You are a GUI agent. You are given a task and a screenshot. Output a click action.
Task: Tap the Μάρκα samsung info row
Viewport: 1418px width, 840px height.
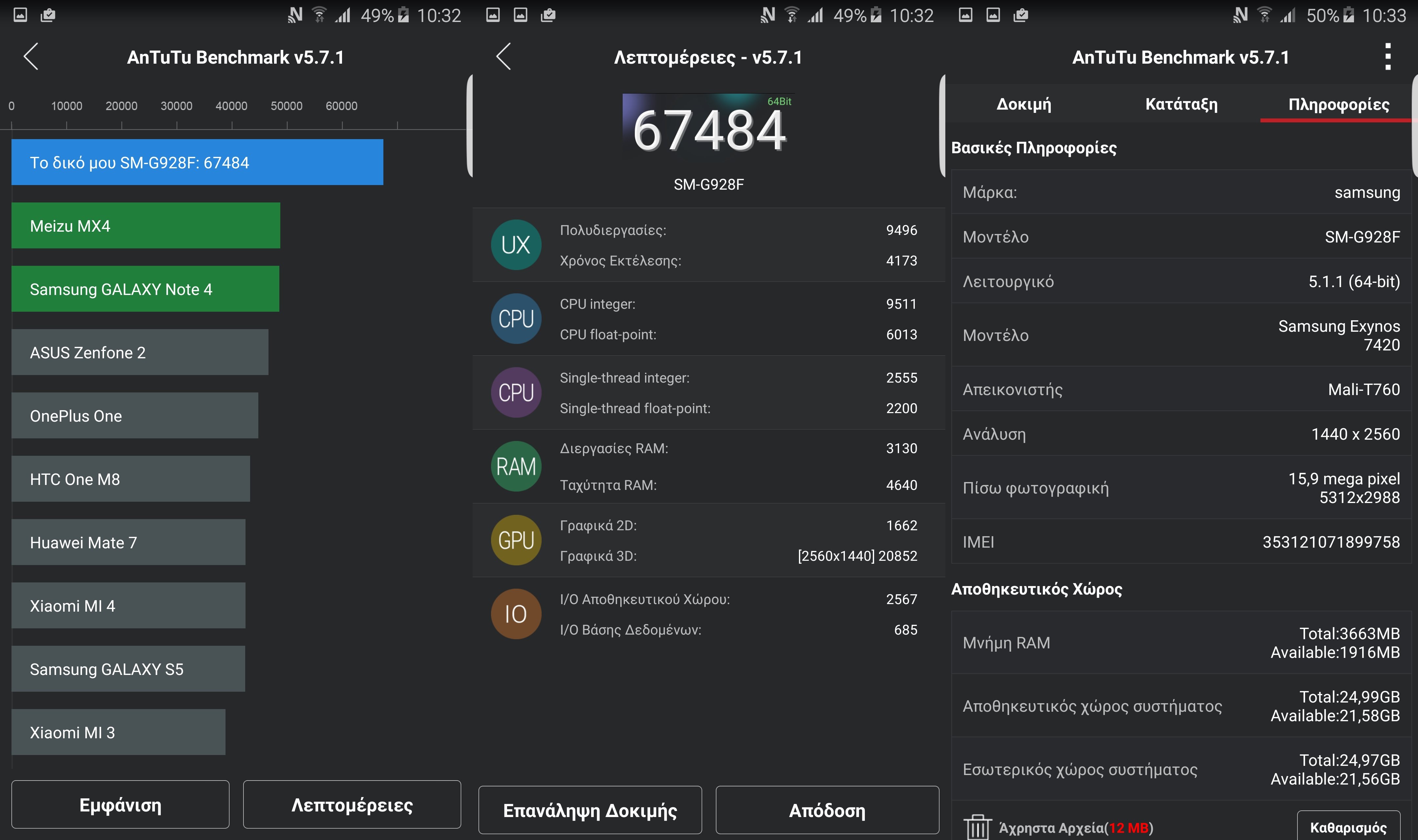[x=1181, y=193]
